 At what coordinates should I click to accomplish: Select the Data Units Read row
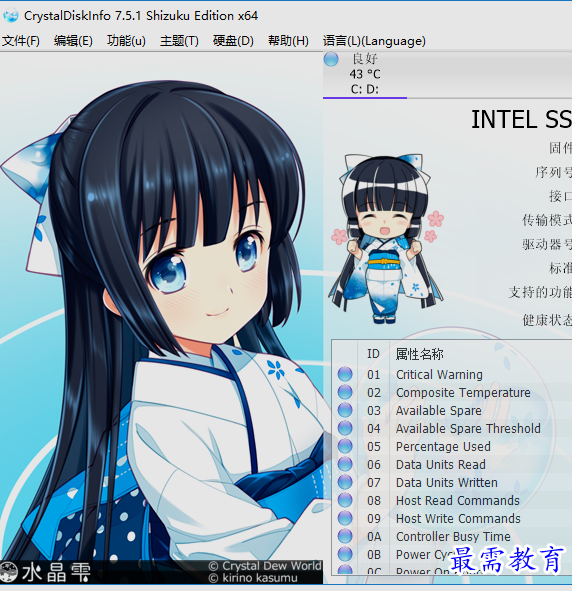tap(452, 464)
